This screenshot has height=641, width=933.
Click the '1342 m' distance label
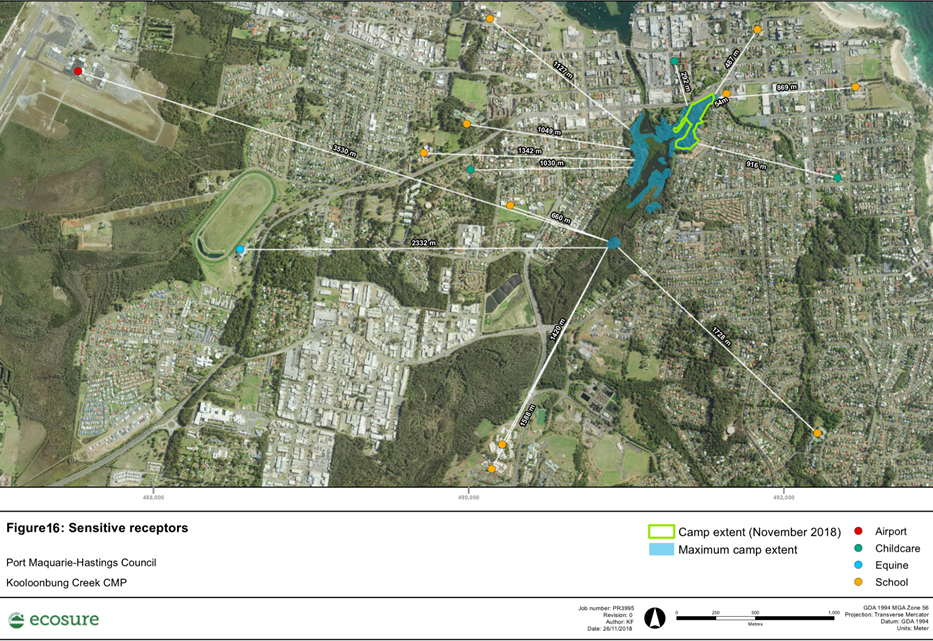530,151
